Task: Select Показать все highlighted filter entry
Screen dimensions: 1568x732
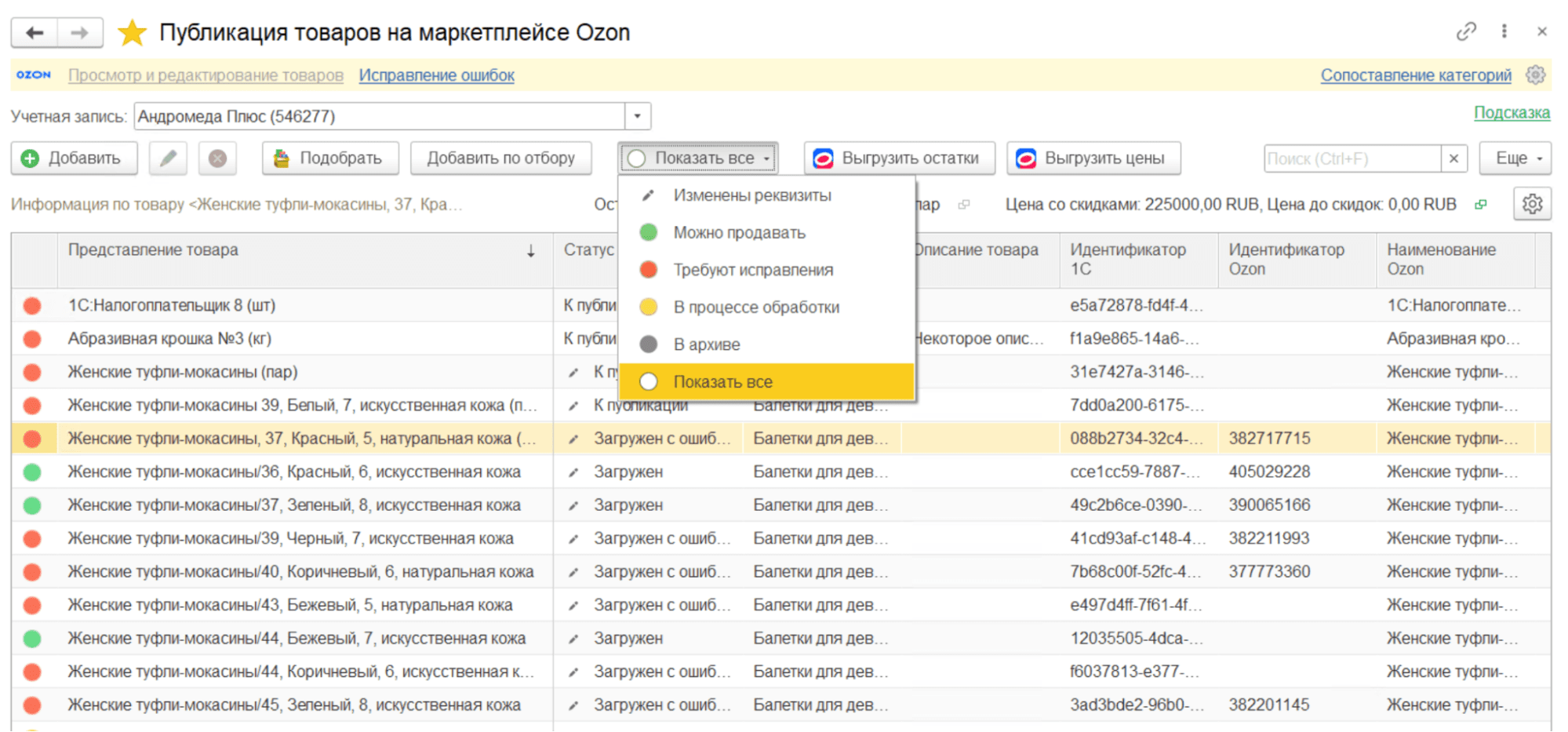Action: coord(722,382)
